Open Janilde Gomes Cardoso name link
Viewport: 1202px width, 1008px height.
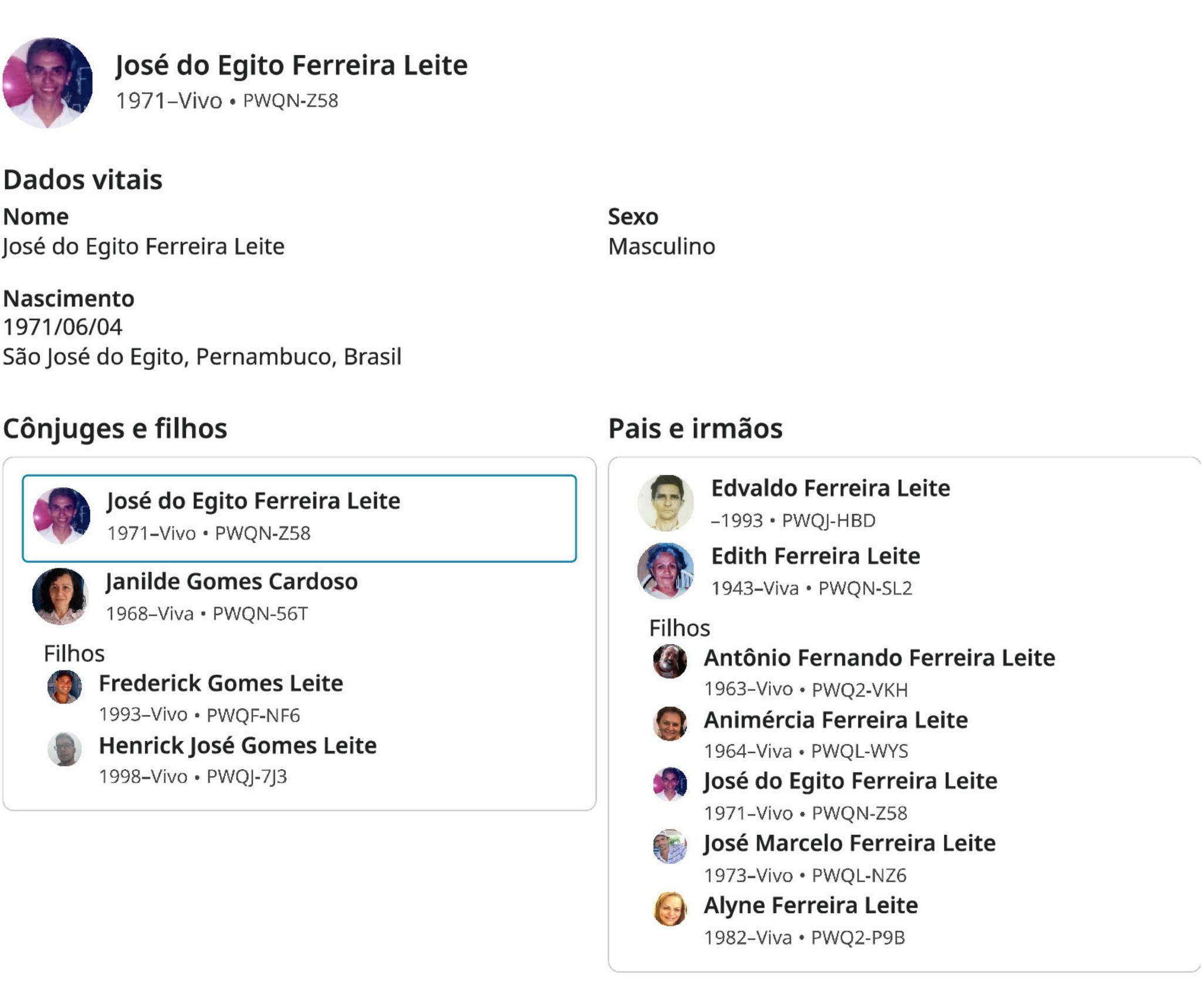tap(232, 581)
